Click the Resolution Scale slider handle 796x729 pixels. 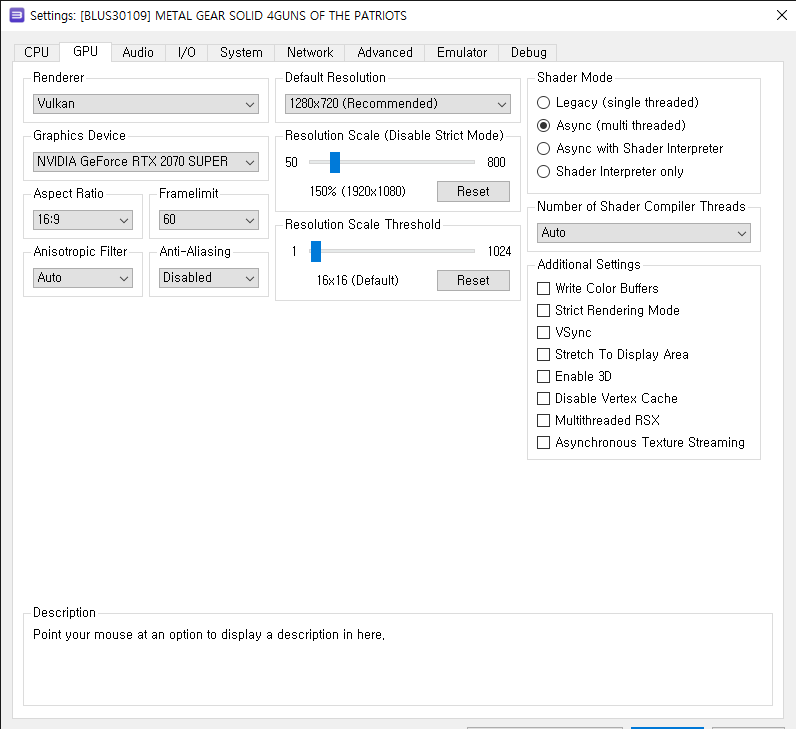click(335, 162)
